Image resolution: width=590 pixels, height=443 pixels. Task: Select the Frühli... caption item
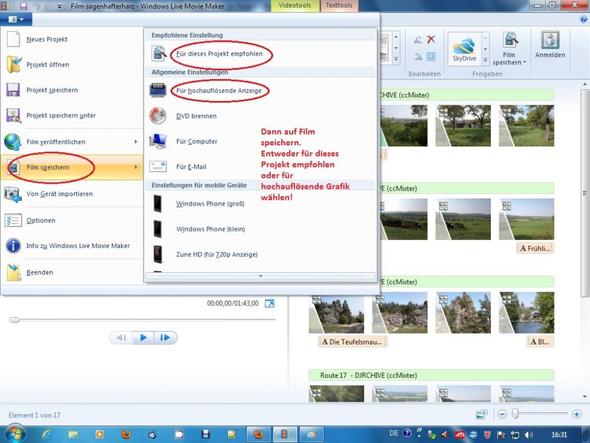pyautogui.click(x=535, y=248)
